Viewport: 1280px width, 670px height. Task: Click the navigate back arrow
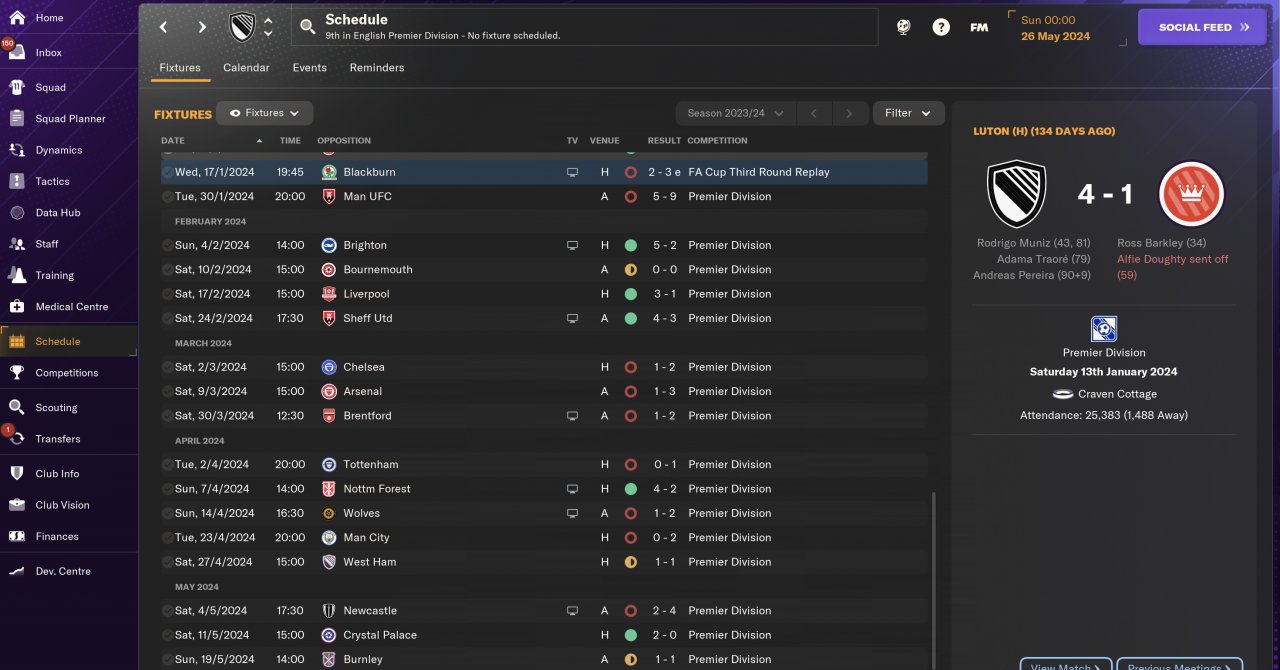click(164, 28)
